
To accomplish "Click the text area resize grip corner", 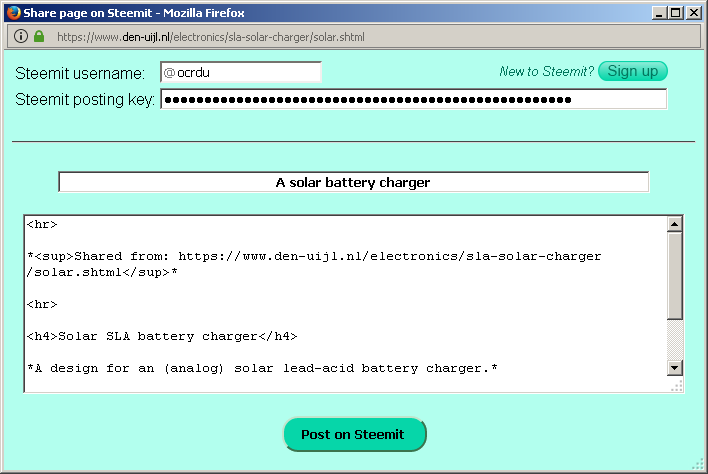I will point(677,386).
